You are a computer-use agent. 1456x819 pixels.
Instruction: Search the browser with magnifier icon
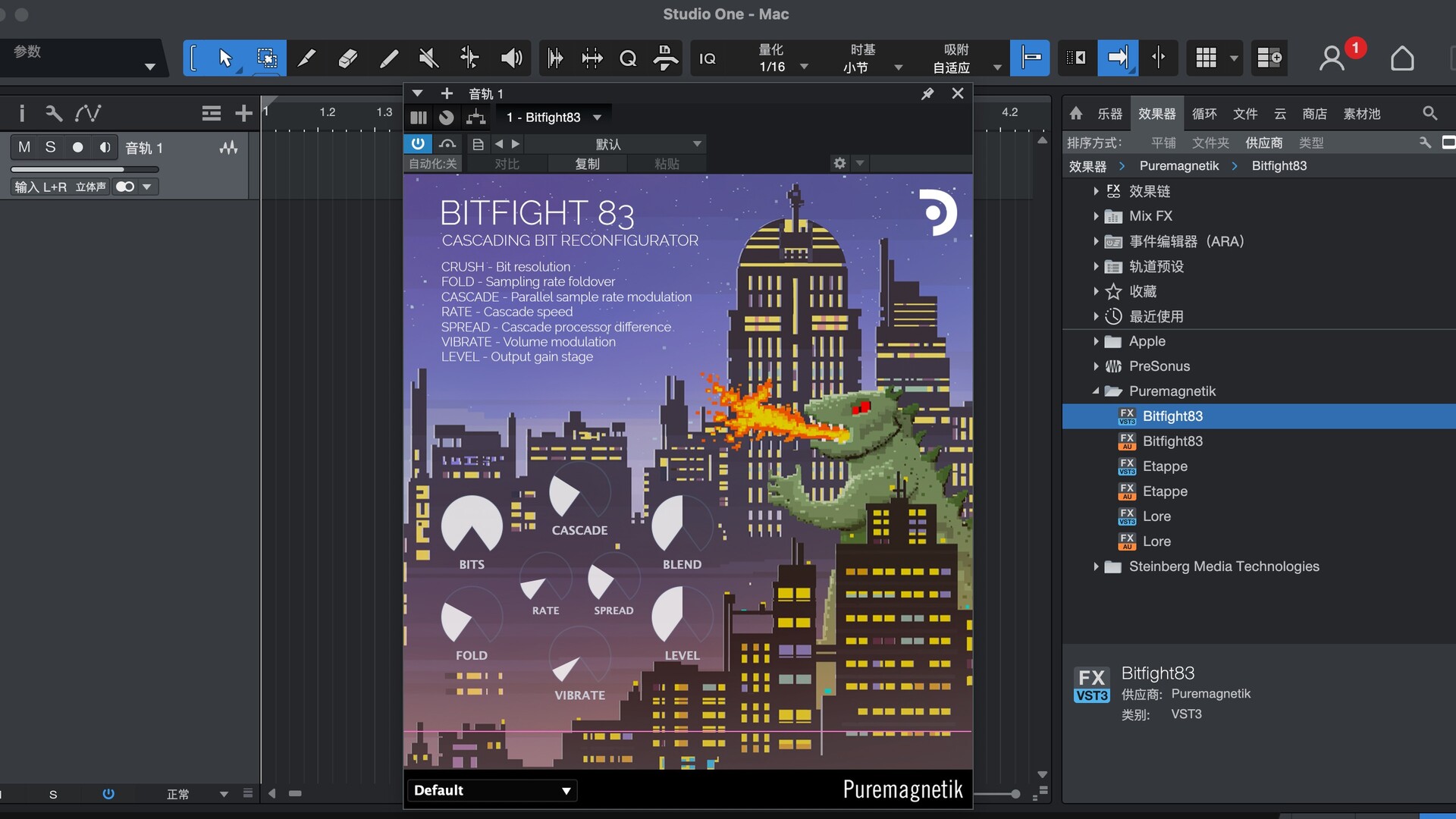[1430, 114]
